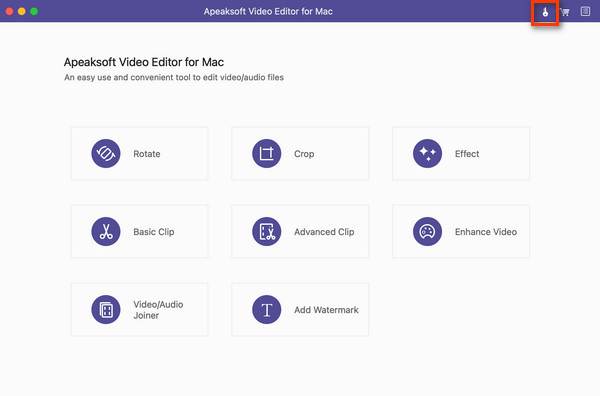Open the Advanced Clip label
600x396 pixels.
click(324, 232)
